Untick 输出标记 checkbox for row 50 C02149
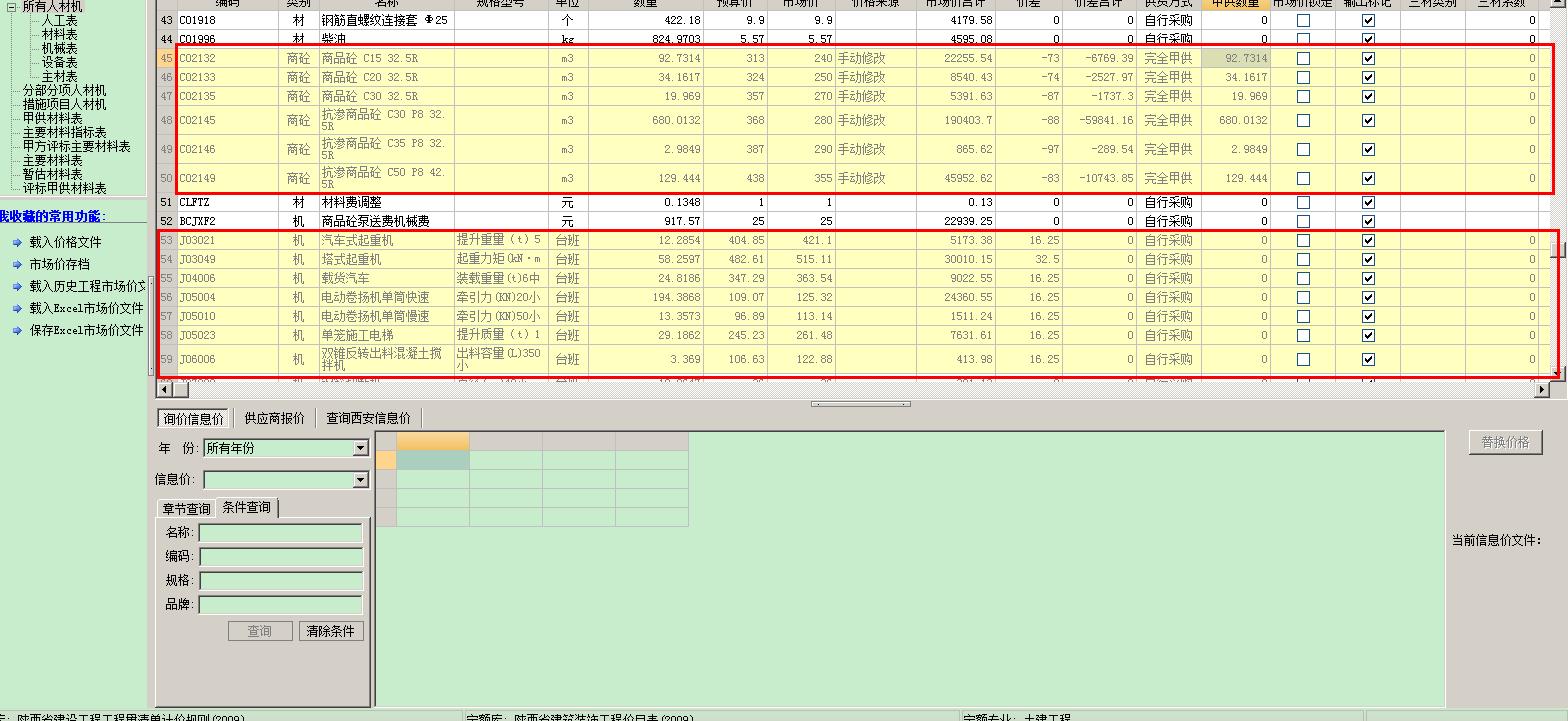 click(x=1368, y=178)
